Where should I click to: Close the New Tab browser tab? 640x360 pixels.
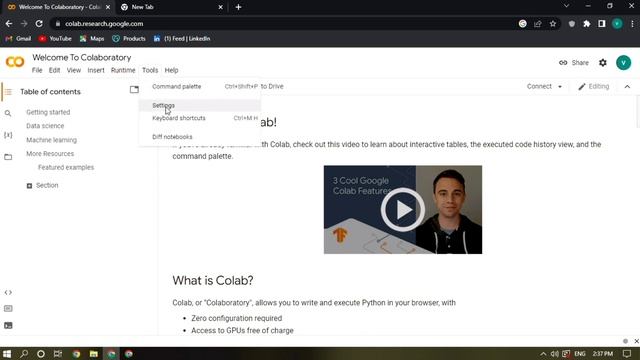point(220,7)
